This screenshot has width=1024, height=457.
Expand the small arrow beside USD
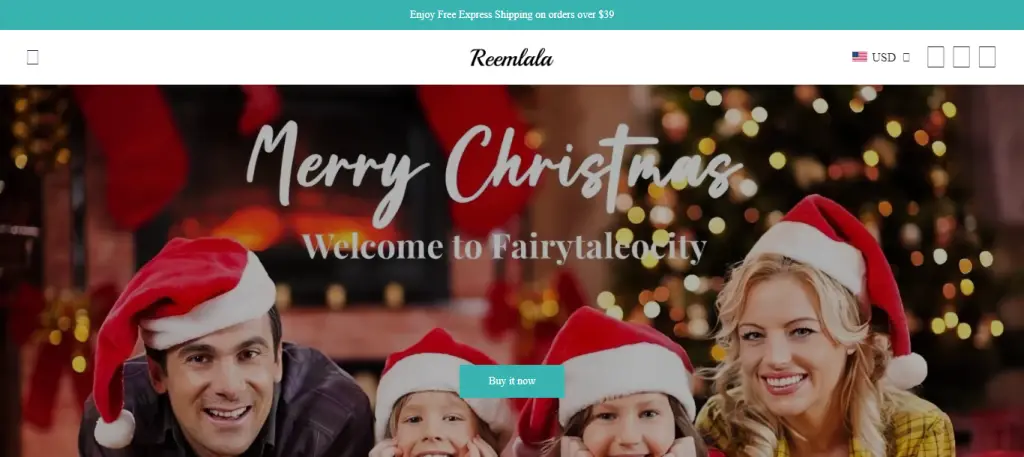[x=906, y=57]
